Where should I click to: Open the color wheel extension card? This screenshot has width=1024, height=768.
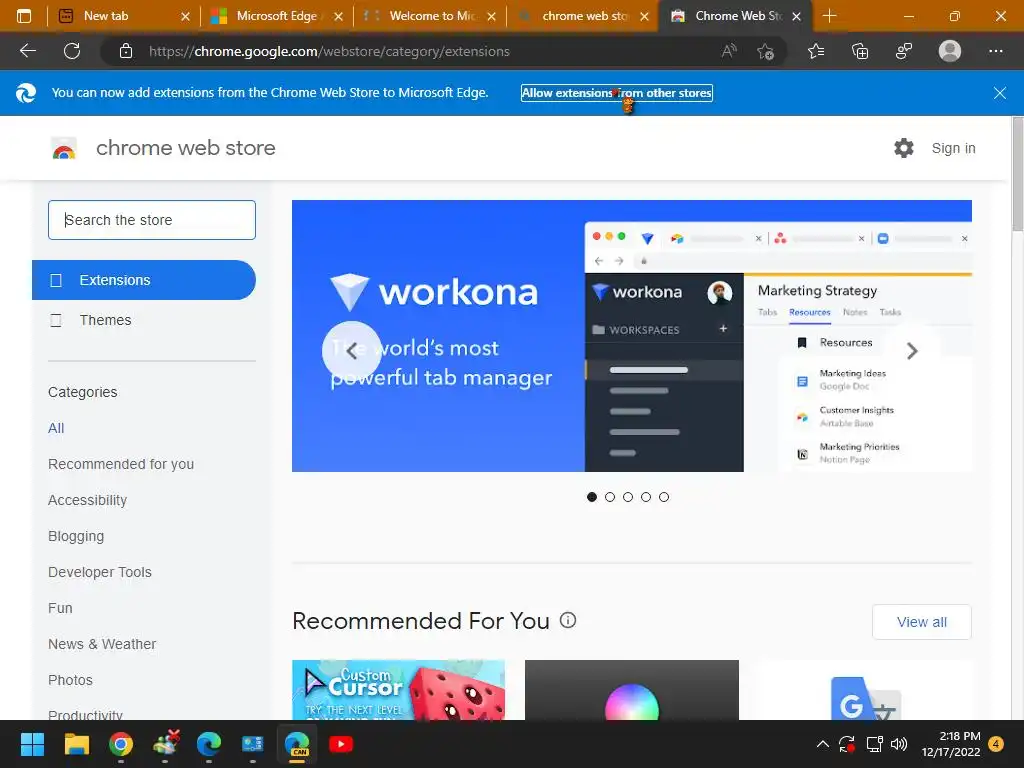(x=632, y=690)
